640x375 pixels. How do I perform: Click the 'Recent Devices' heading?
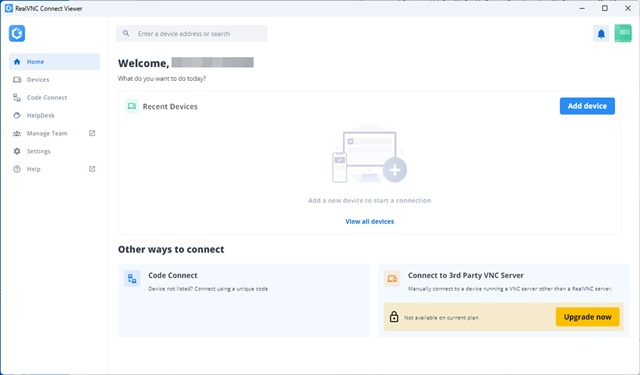(170, 107)
